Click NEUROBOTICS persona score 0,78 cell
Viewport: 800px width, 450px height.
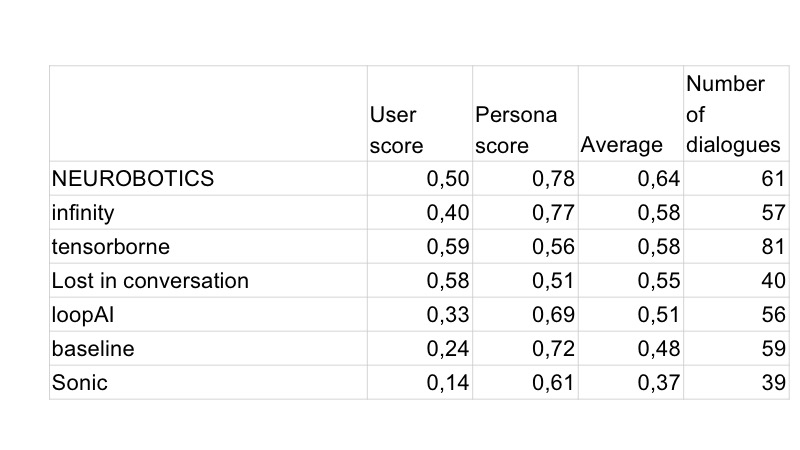[553, 178]
